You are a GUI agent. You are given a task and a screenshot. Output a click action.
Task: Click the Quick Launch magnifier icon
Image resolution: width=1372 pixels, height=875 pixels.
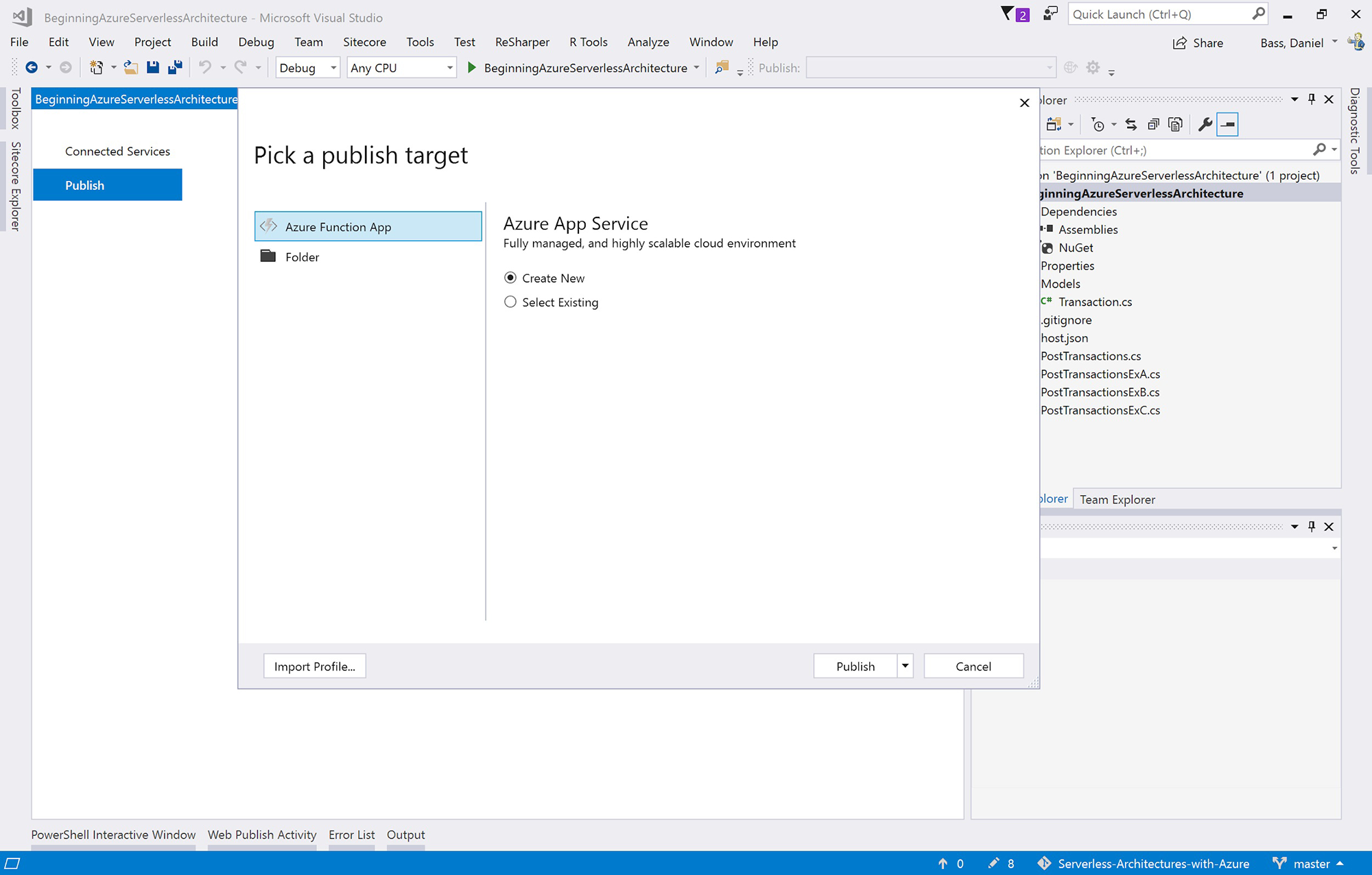(1258, 14)
